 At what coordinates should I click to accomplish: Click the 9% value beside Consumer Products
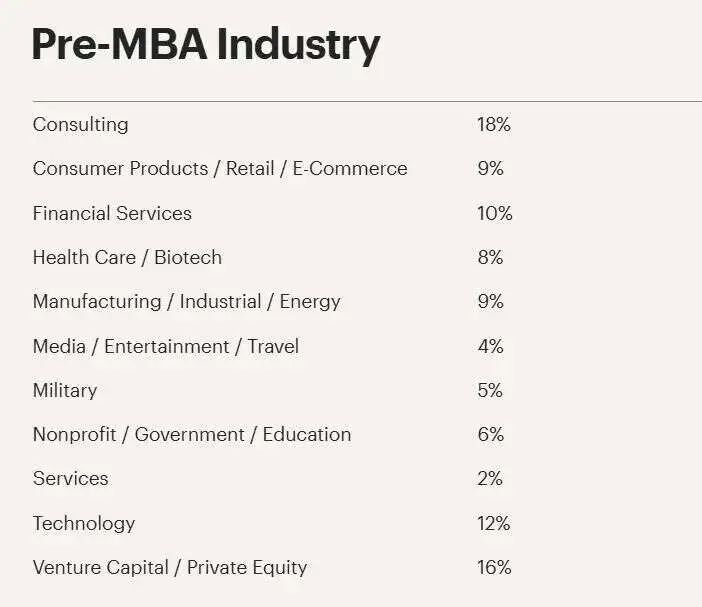tap(490, 168)
